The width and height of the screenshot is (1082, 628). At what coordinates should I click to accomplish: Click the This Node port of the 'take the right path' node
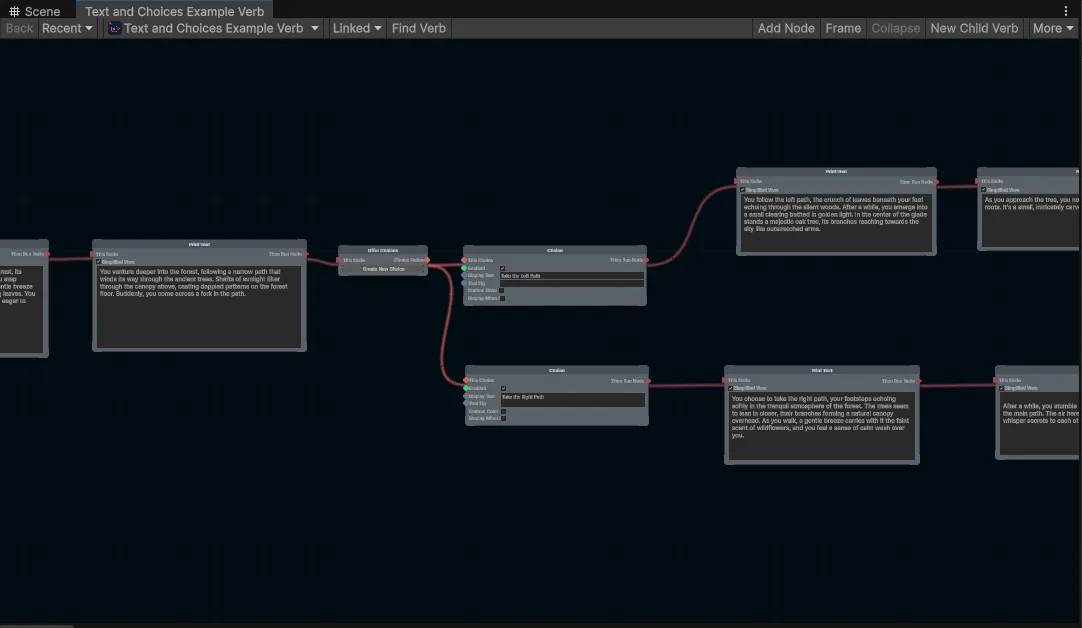click(725, 380)
